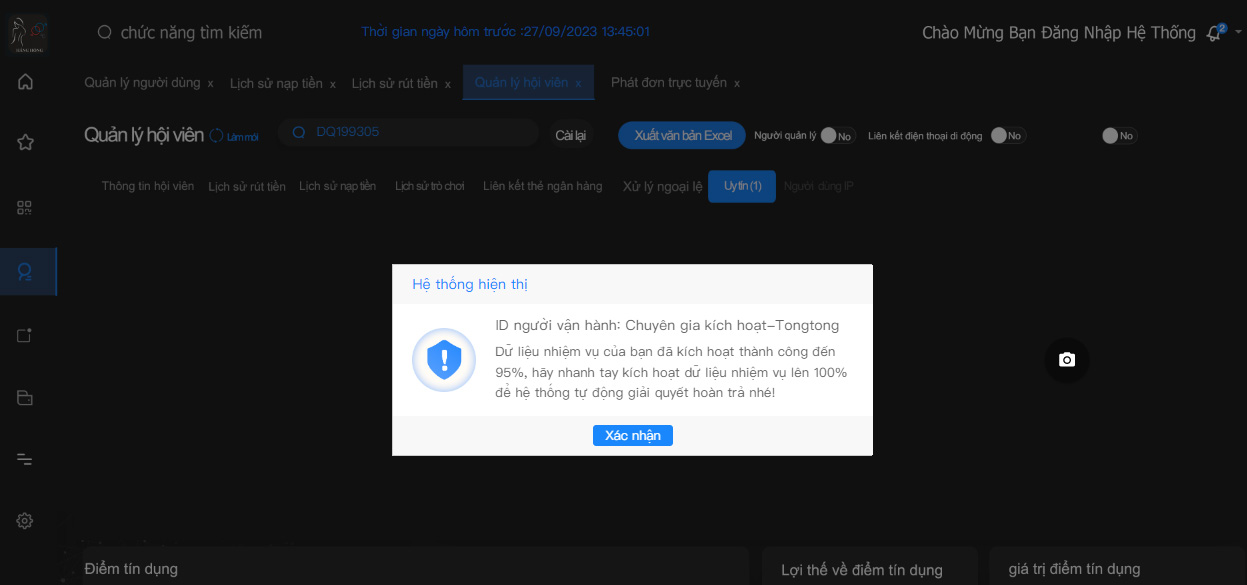
Task: Expand the sidebar list menu icon
Action: (25, 459)
